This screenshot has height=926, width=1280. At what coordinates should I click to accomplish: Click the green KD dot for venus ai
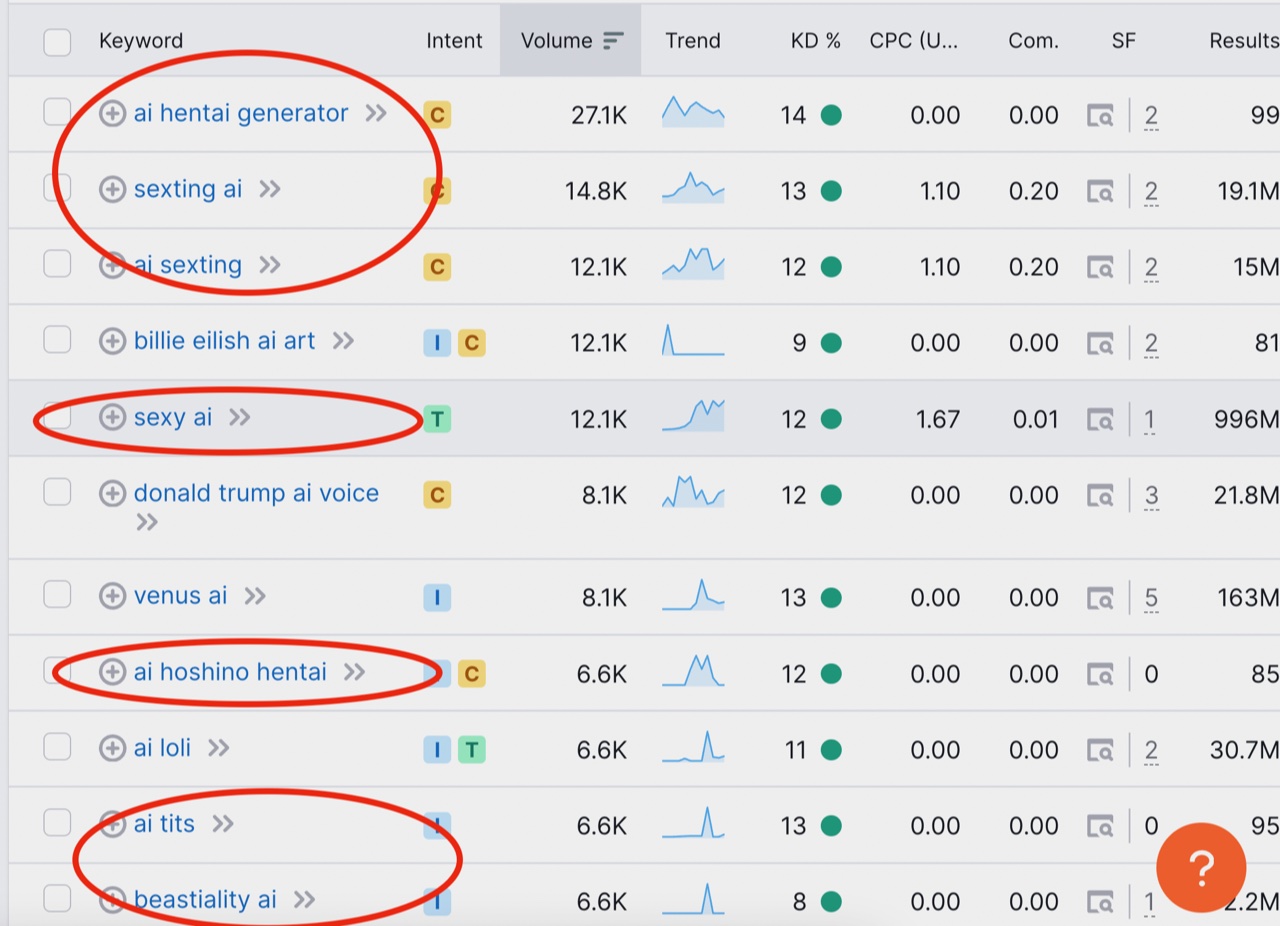[831, 598]
